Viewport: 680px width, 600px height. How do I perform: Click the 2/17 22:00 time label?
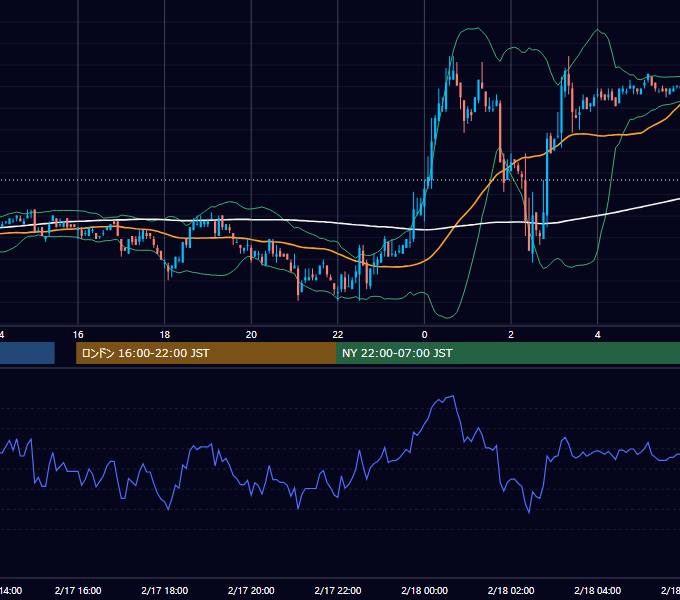click(338, 590)
